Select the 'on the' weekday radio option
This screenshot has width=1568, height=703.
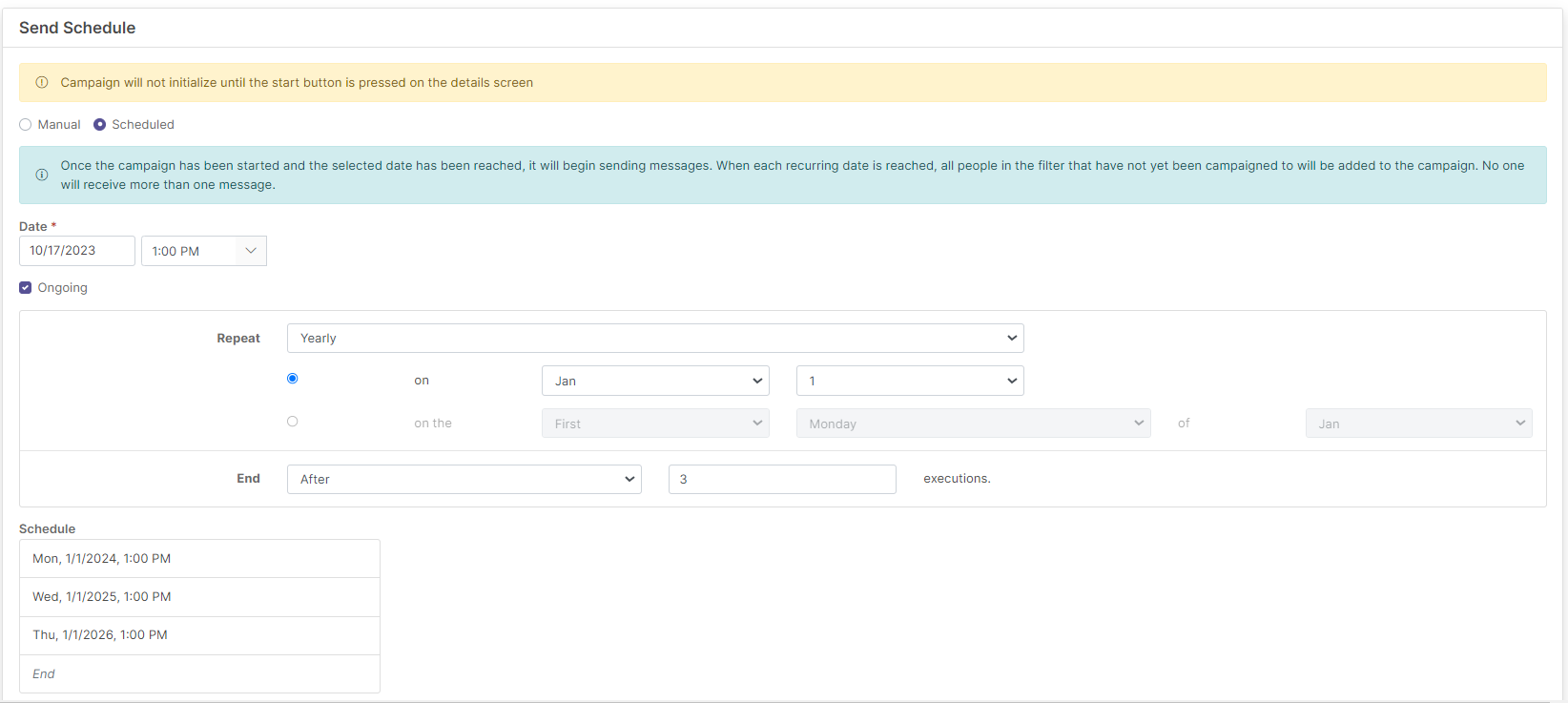293,422
